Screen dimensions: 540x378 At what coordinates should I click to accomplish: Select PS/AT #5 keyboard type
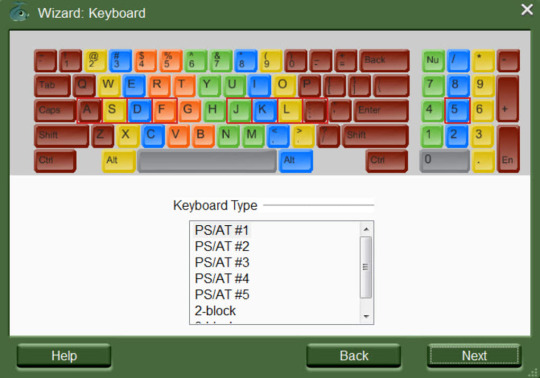click(x=222, y=295)
